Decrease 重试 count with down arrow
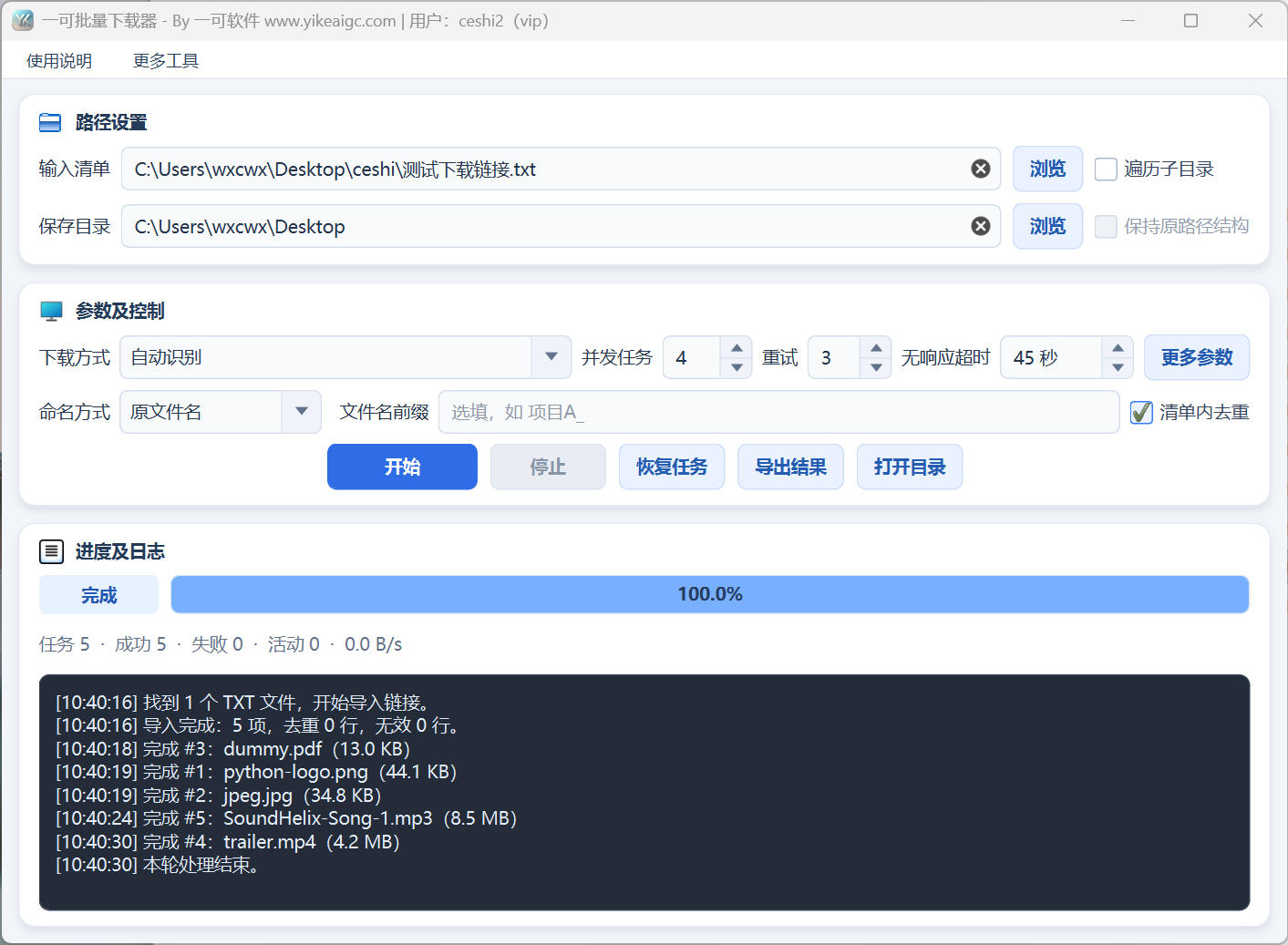The image size is (1288, 945). click(x=876, y=367)
